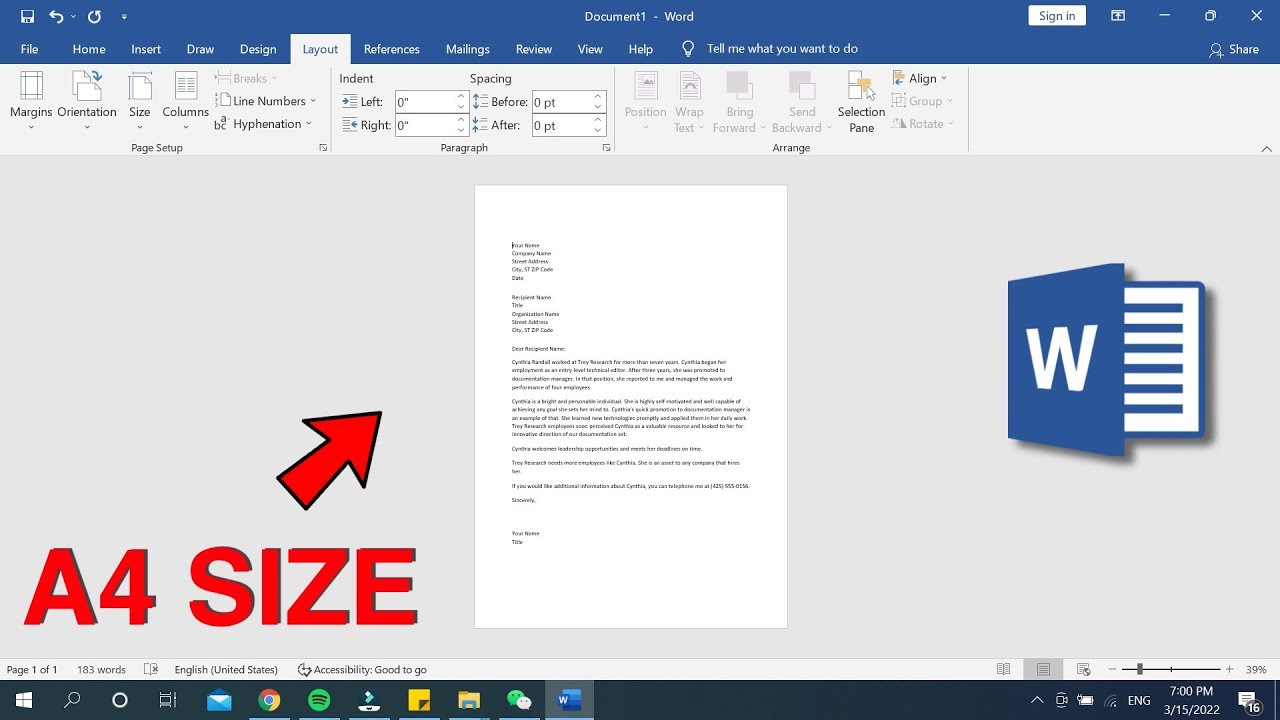
Task: Switch to the Mailings tab
Action: (468, 49)
